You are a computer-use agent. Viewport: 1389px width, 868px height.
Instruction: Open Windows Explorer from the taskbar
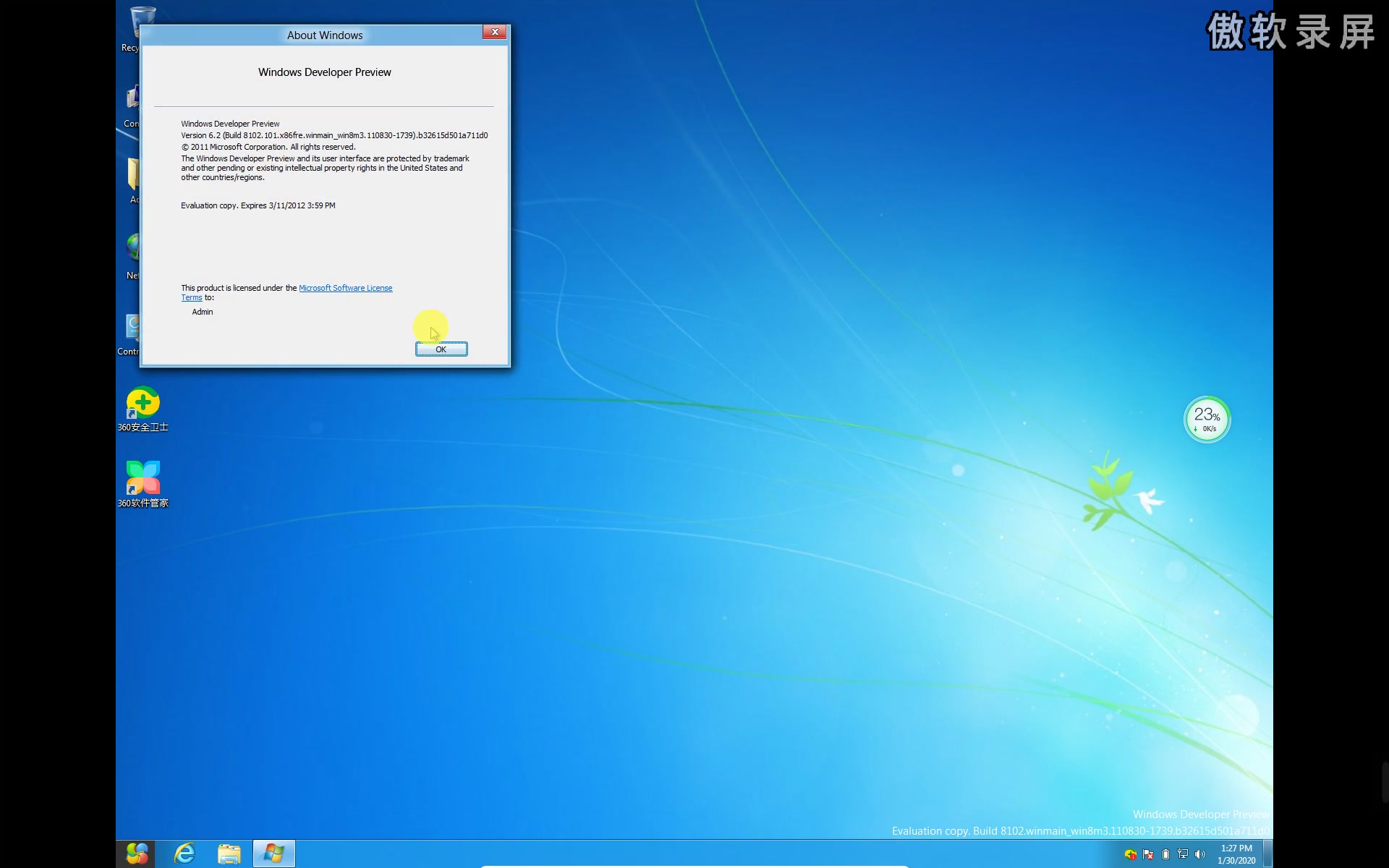229,854
